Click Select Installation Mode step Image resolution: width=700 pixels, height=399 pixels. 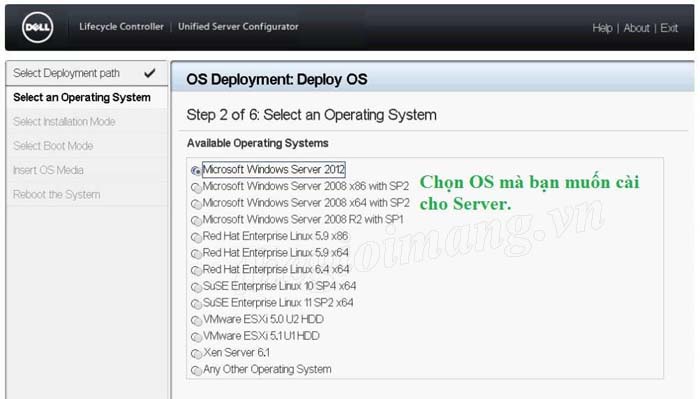pyautogui.click(x=87, y=121)
